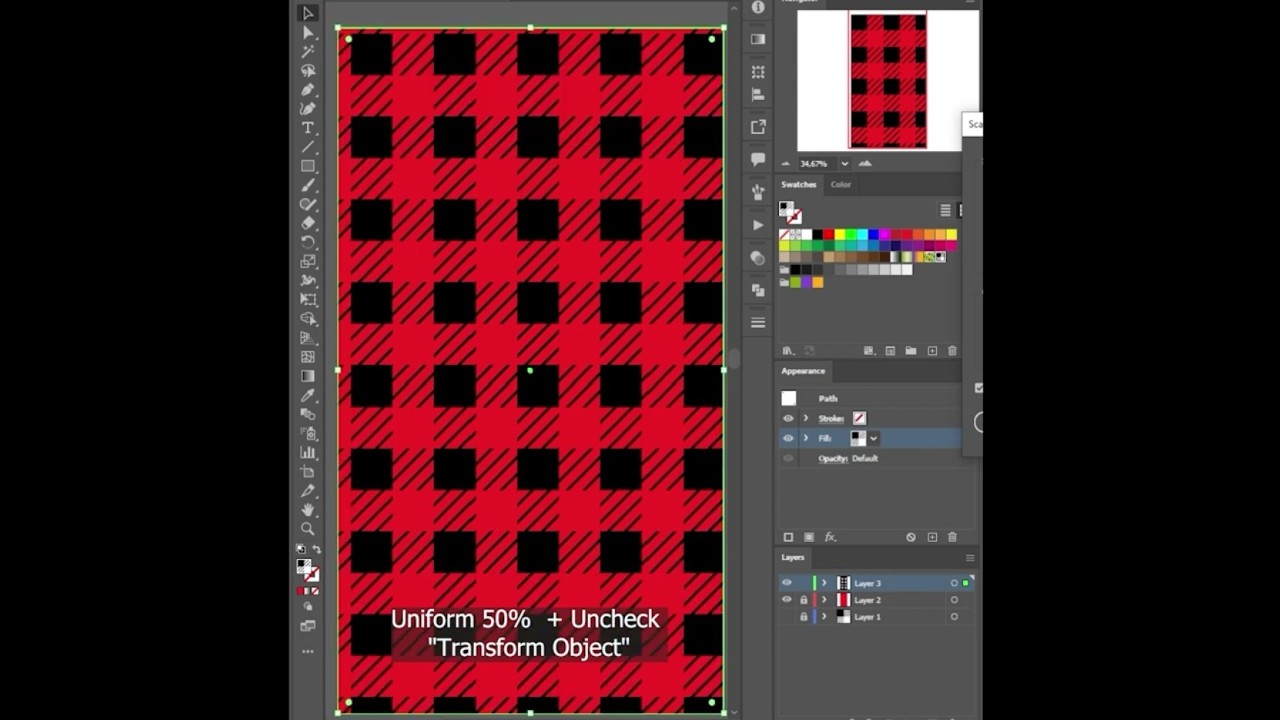Create a new swatch

coord(932,351)
